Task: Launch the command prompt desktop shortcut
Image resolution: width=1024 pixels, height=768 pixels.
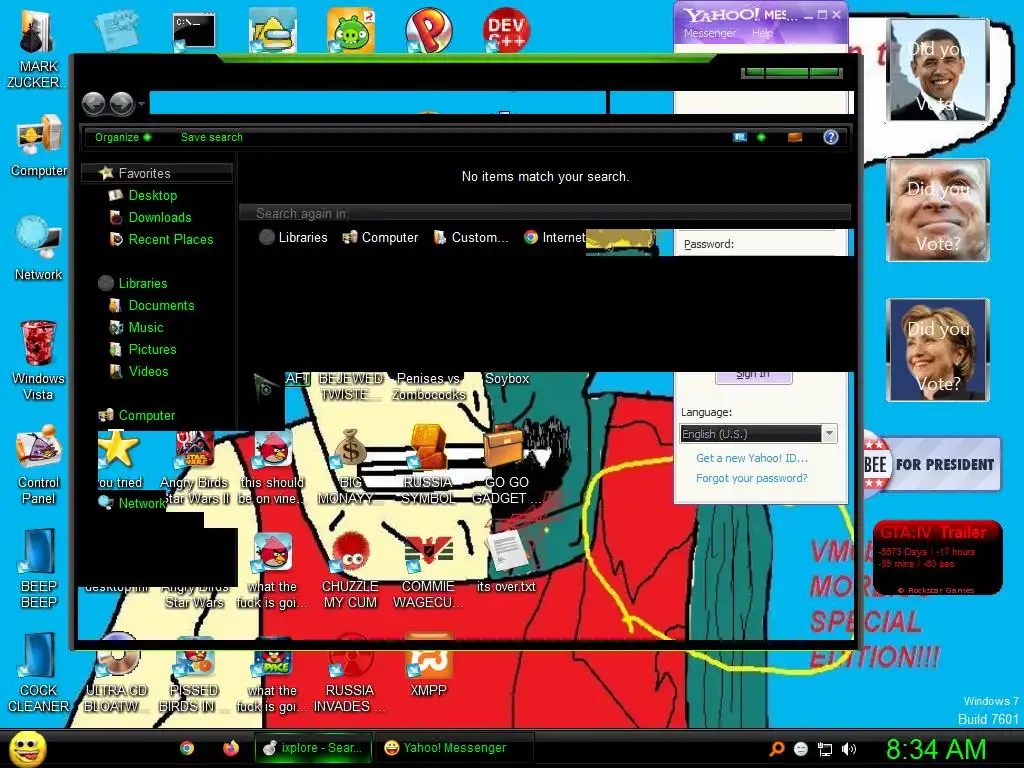Action: pos(194,31)
